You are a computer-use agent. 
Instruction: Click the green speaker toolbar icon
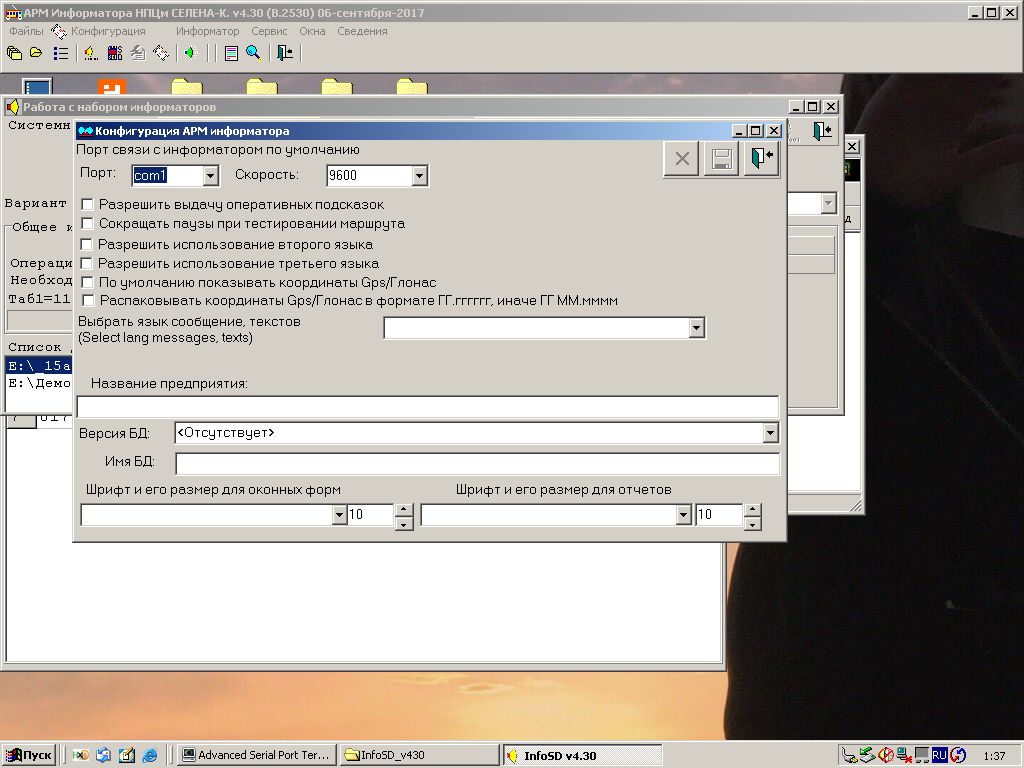[x=190, y=53]
